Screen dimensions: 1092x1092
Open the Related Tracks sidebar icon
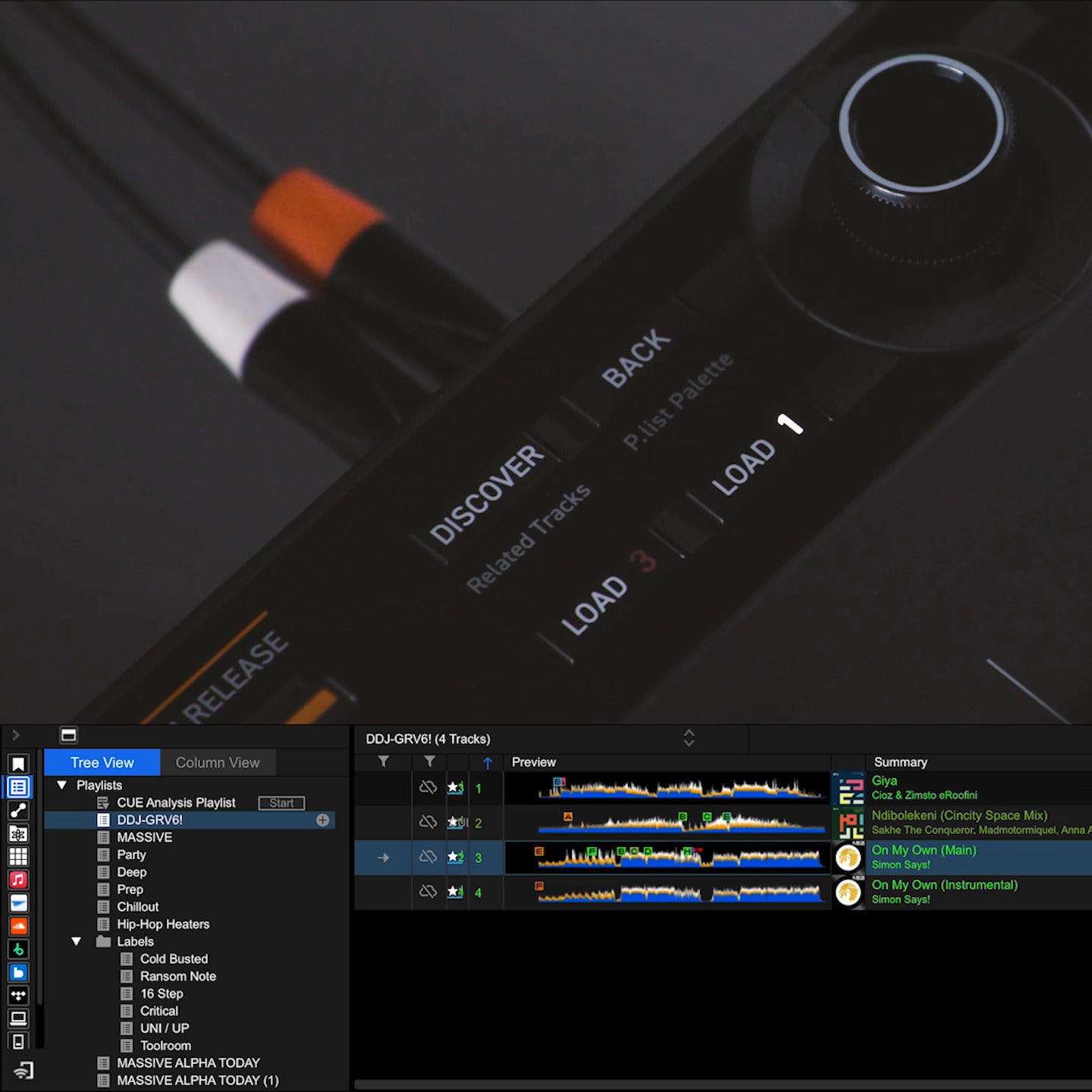[x=18, y=811]
